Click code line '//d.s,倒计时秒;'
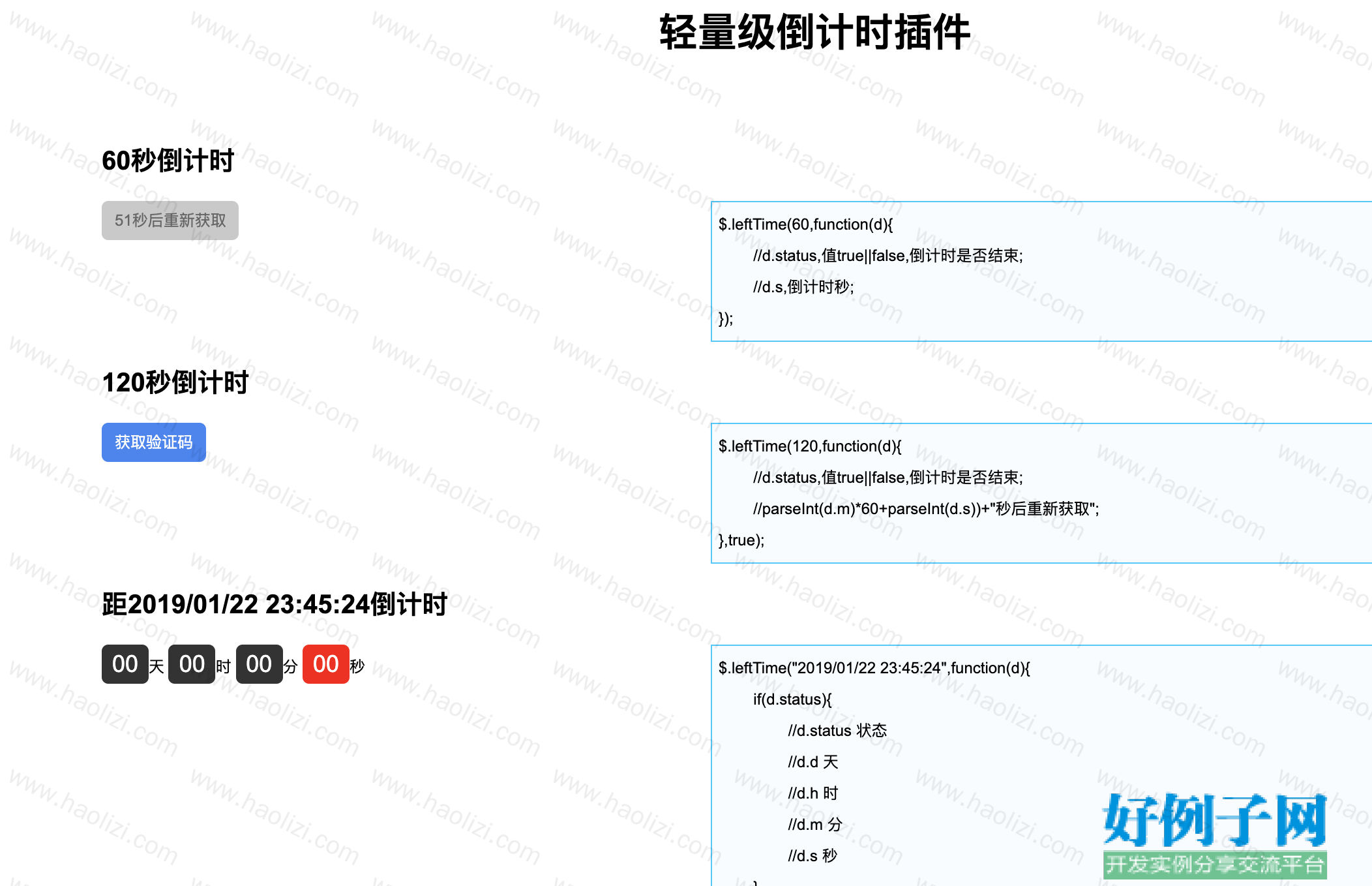Screen dimensions: 1372x886 [x=803, y=287]
